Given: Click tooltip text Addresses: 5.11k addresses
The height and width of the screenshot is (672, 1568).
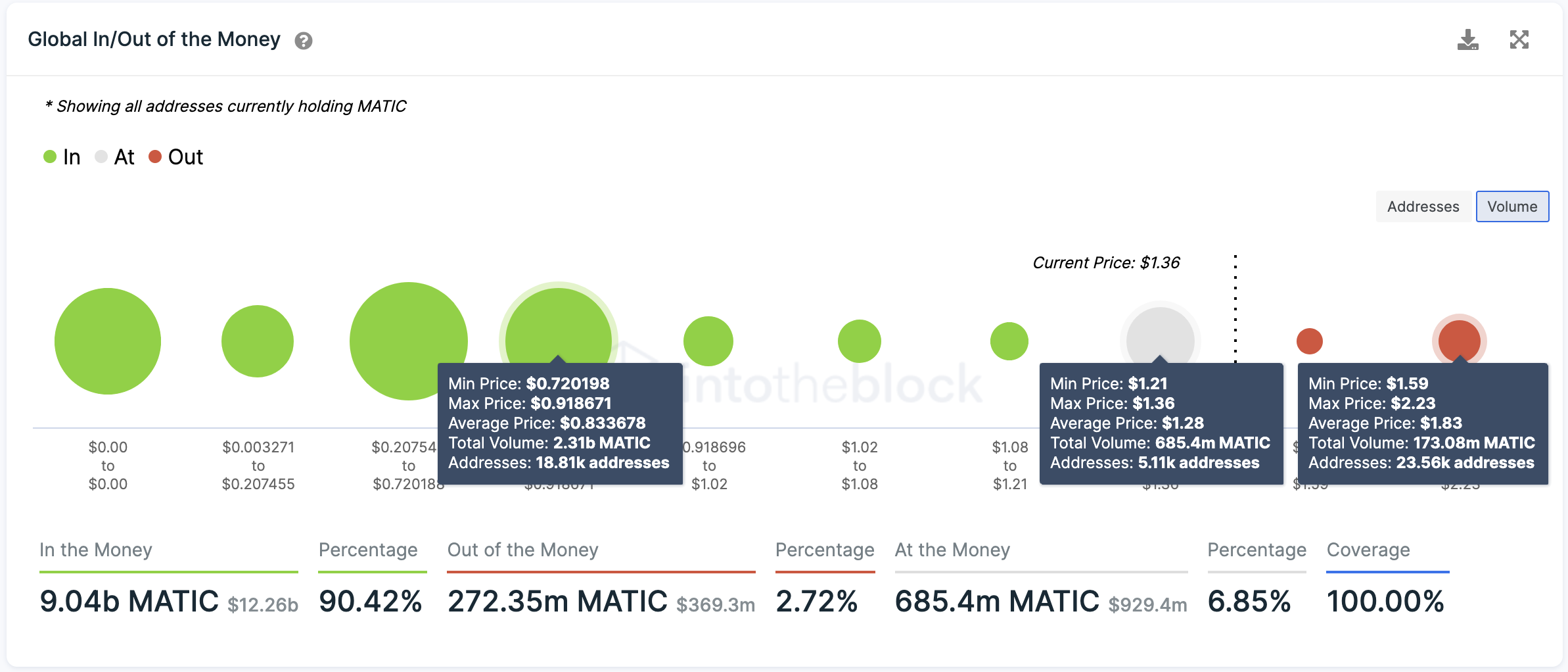Looking at the screenshot, I should (1155, 463).
